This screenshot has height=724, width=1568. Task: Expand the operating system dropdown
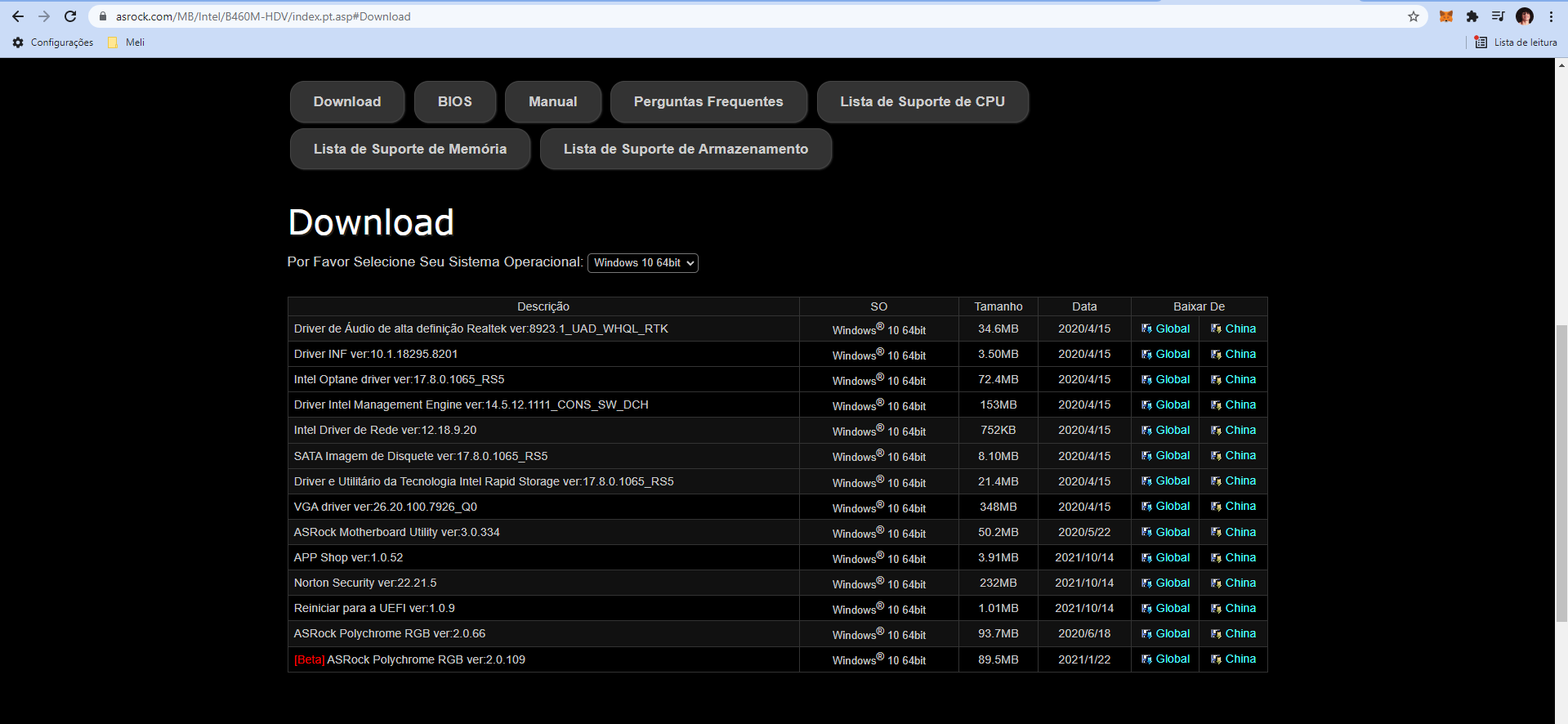[643, 262]
